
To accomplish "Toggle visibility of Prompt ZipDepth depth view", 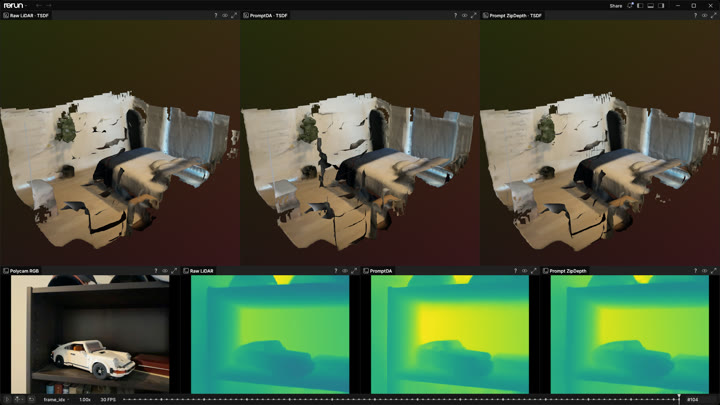I will [x=704, y=271].
